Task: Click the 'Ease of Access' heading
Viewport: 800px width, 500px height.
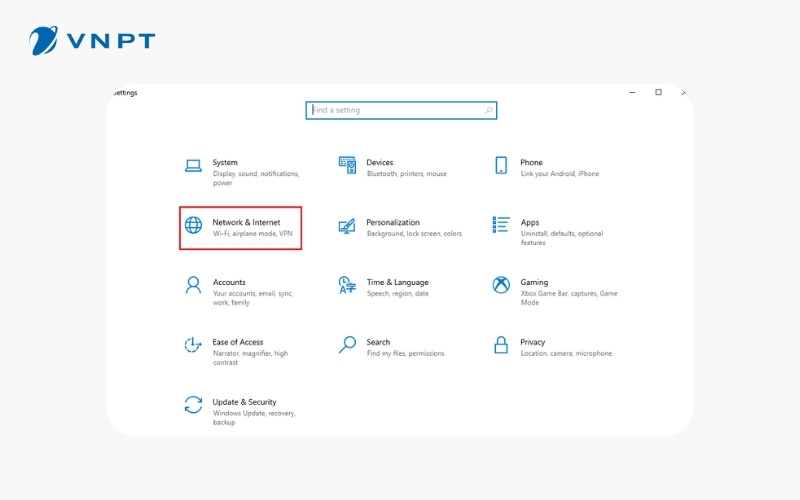Action: pyautogui.click(x=238, y=342)
